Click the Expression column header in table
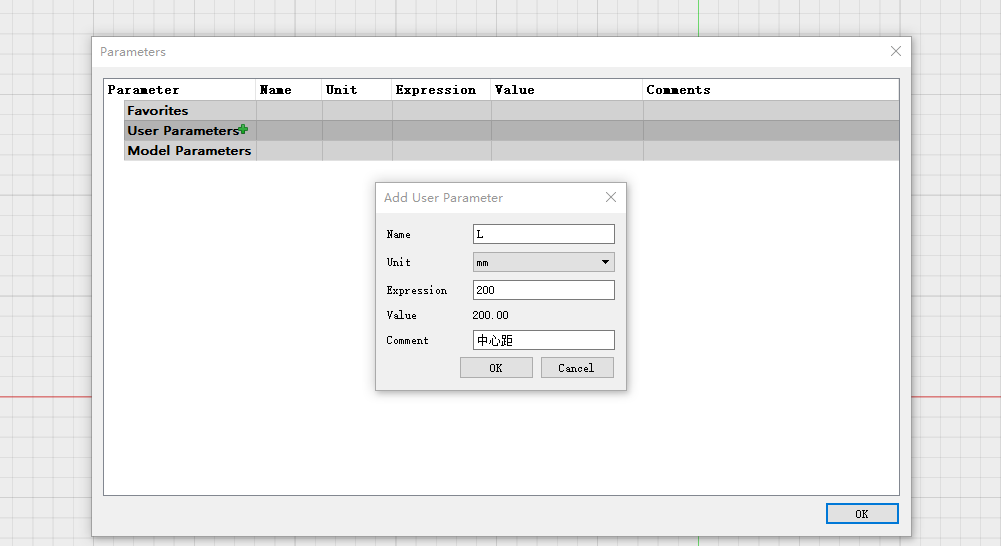Screen dimensions: 1001x546 pos(441,90)
